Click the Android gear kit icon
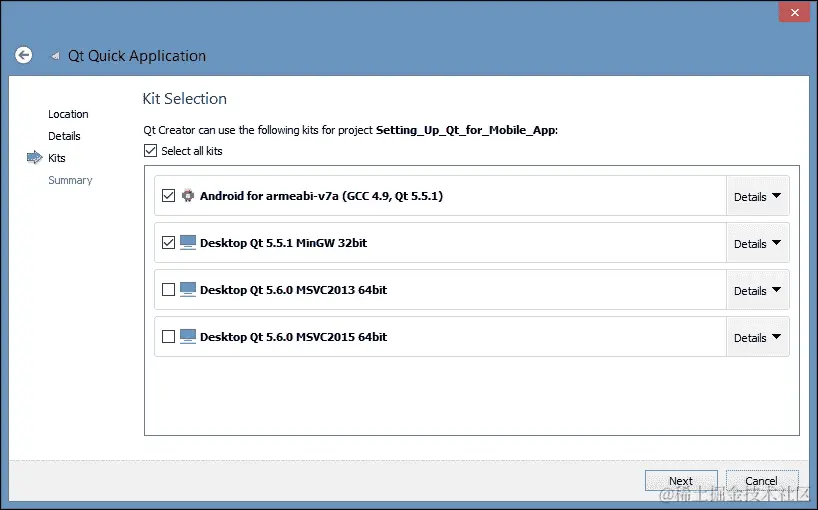The image size is (818, 510). (187, 196)
